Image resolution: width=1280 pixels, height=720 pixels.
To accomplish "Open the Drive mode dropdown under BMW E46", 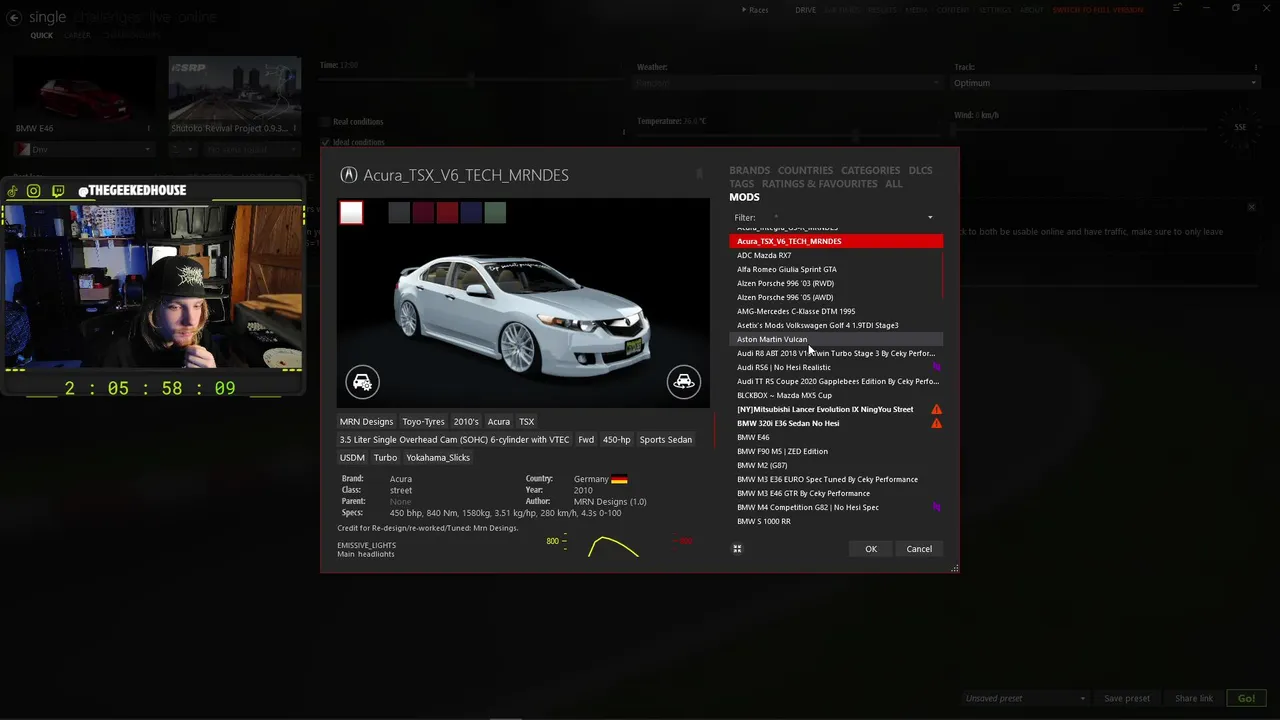I will pos(84,149).
